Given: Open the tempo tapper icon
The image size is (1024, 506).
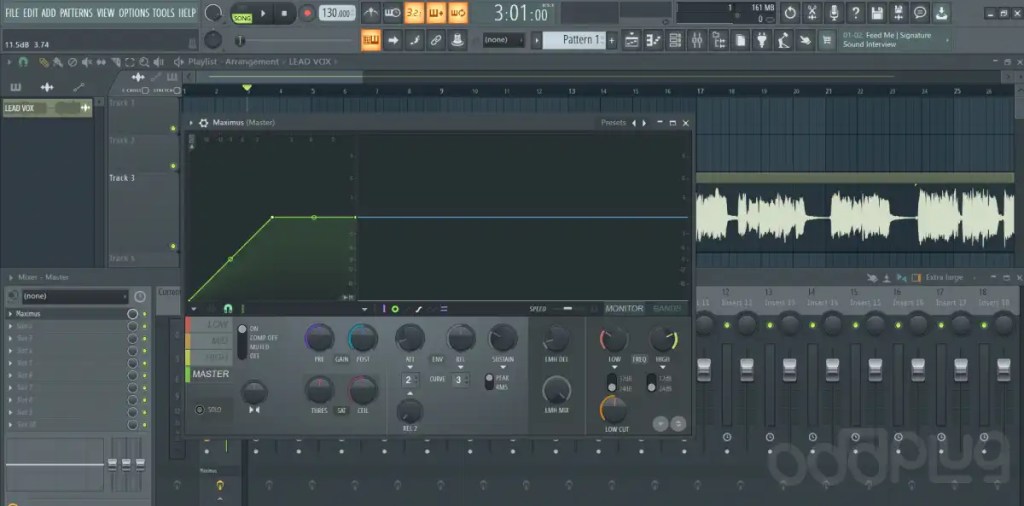Looking at the screenshot, I should coord(783,40).
